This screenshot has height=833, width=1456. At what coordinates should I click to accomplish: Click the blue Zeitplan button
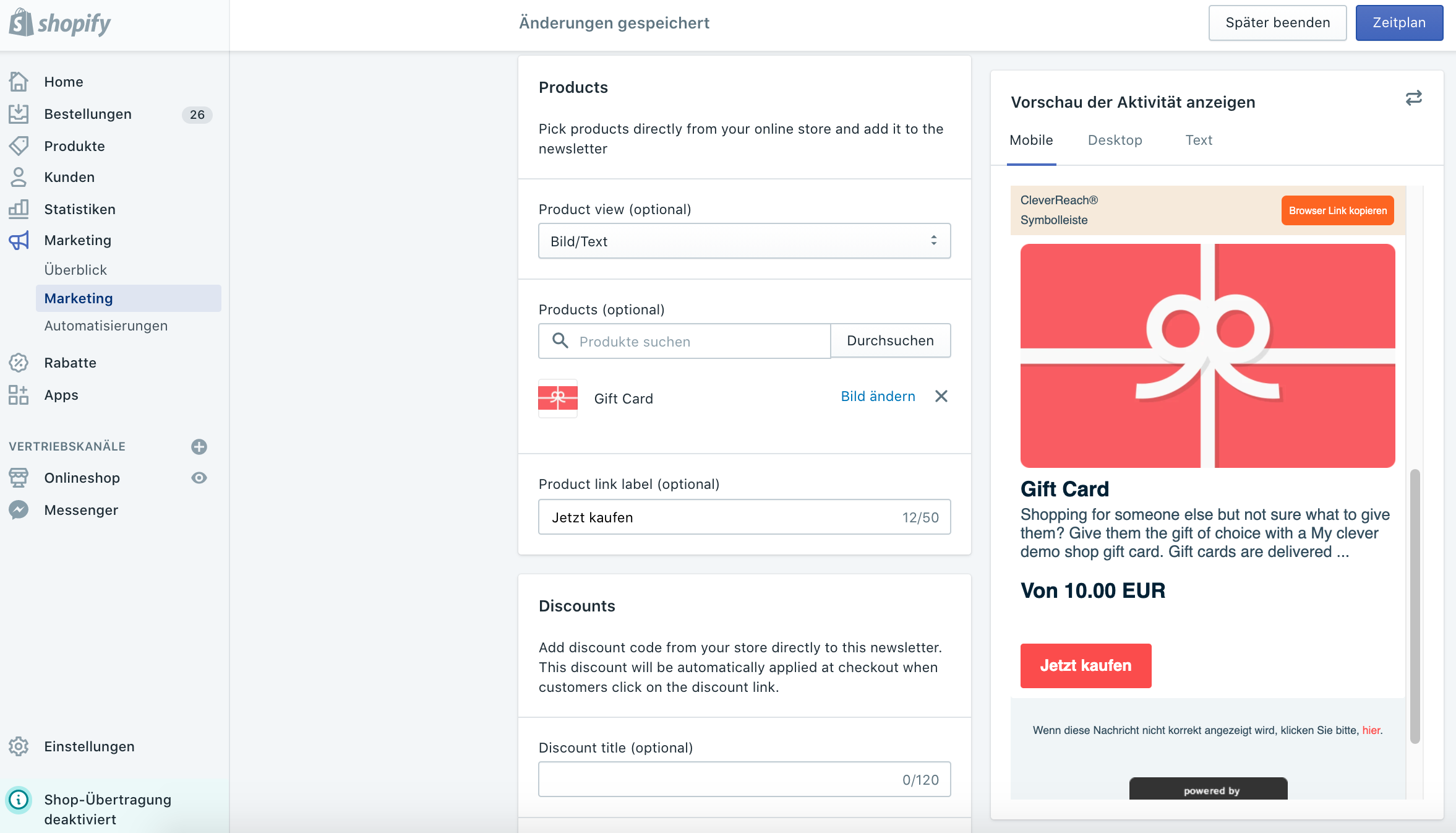point(1399,23)
